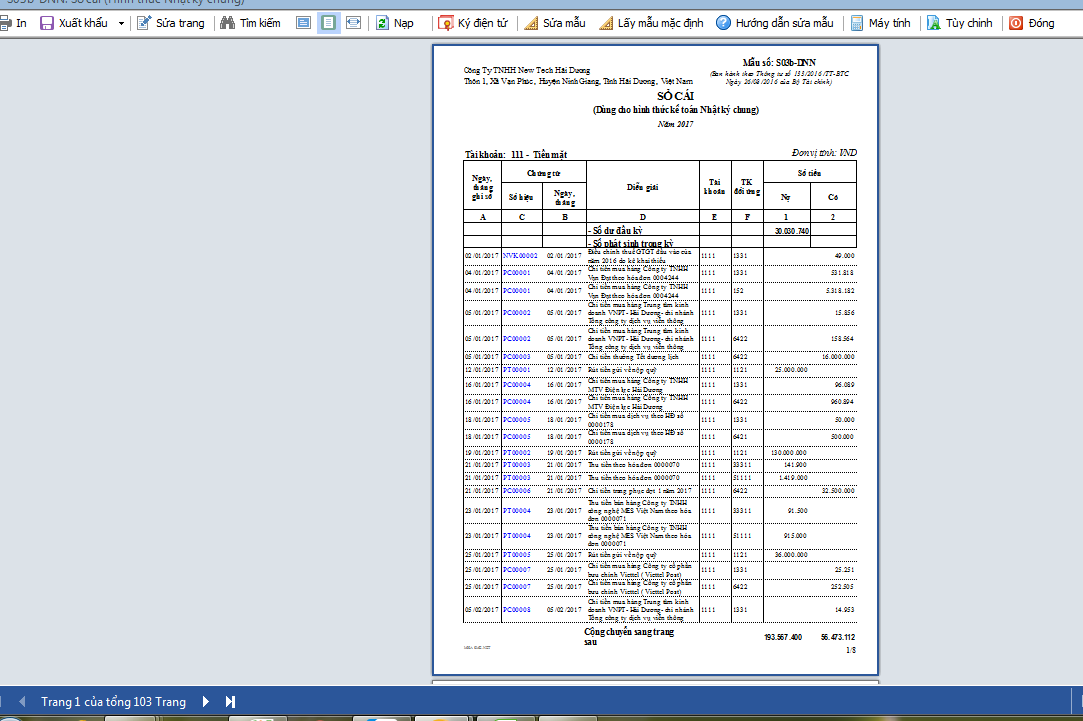Open voucher link PT00001
This screenshot has width=1083, height=721.
517,370
